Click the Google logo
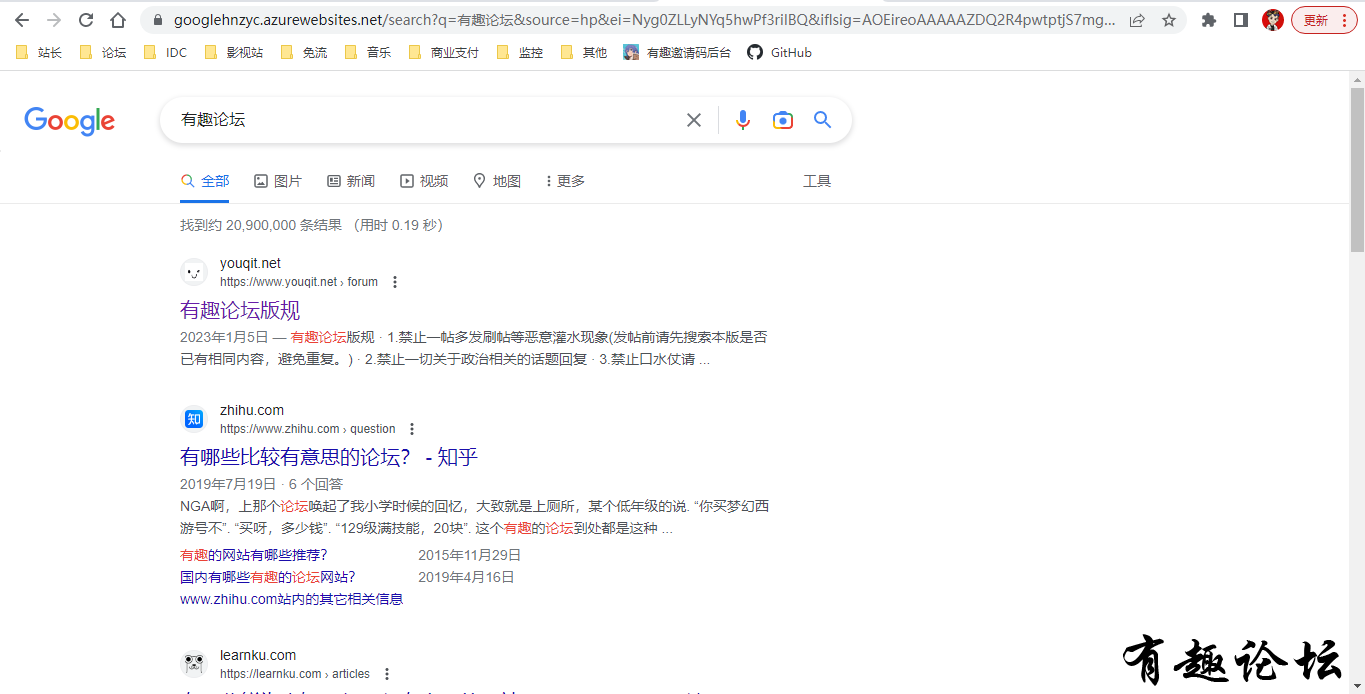Screen dimensions: 1365x694 tap(69, 121)
